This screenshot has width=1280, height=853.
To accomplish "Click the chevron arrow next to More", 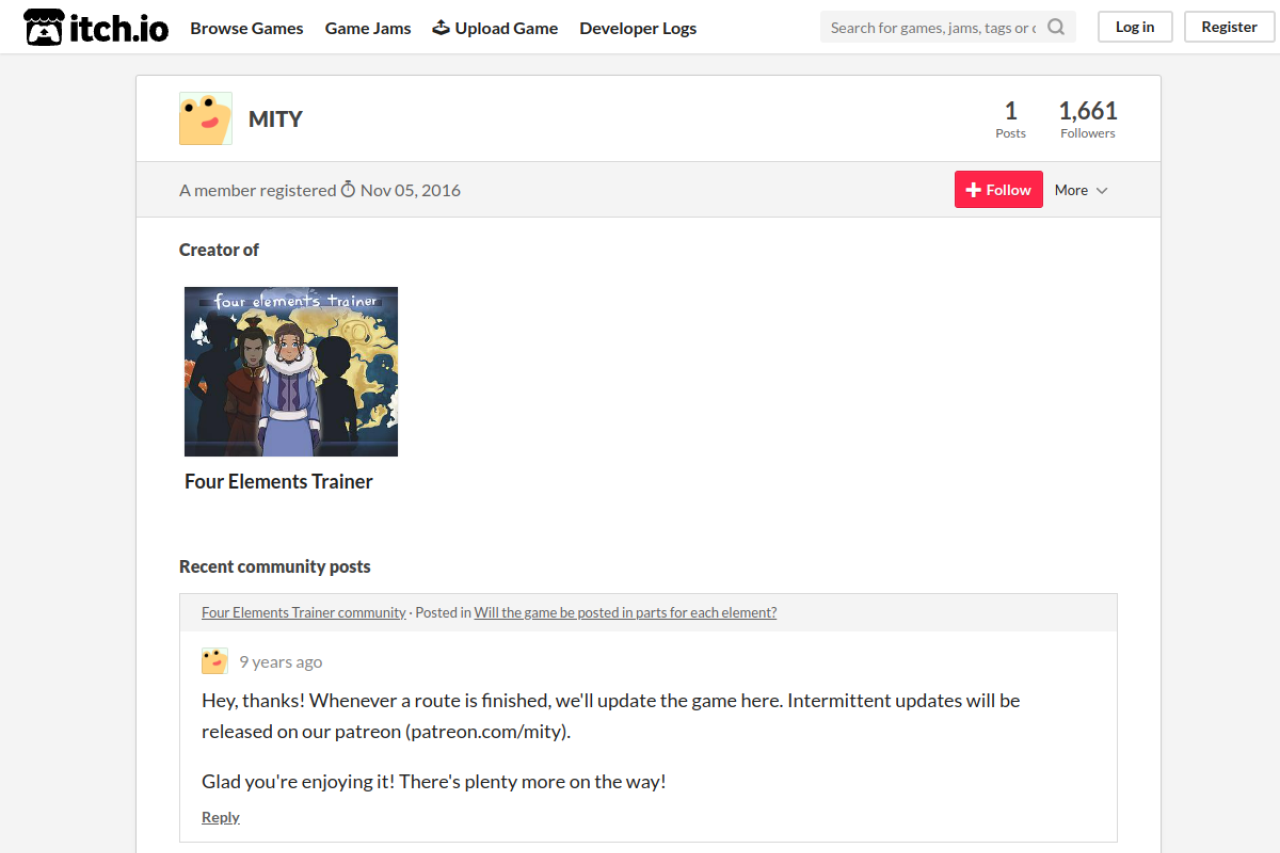I will click(x=1102, y=191).
